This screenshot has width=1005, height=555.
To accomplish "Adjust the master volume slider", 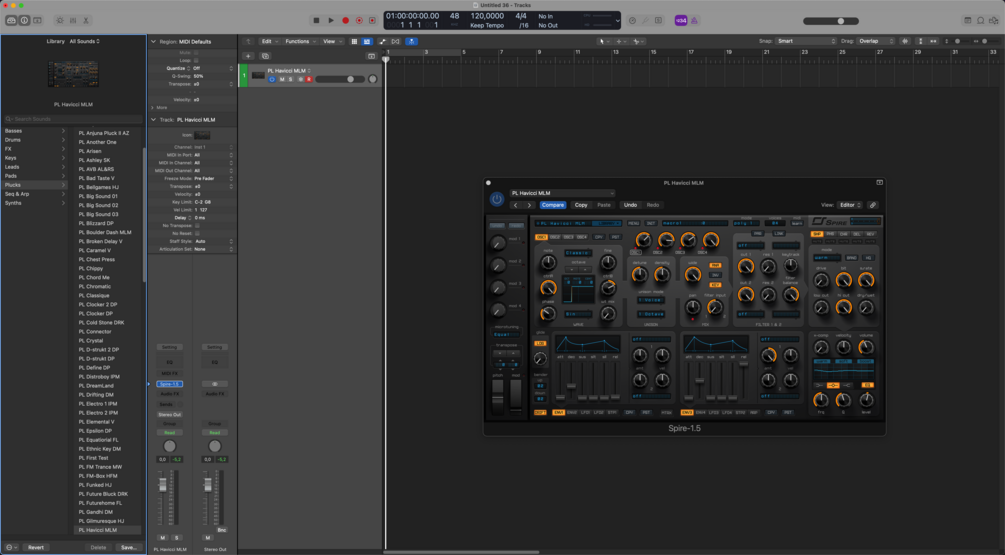I will click(x=831, y=21).
